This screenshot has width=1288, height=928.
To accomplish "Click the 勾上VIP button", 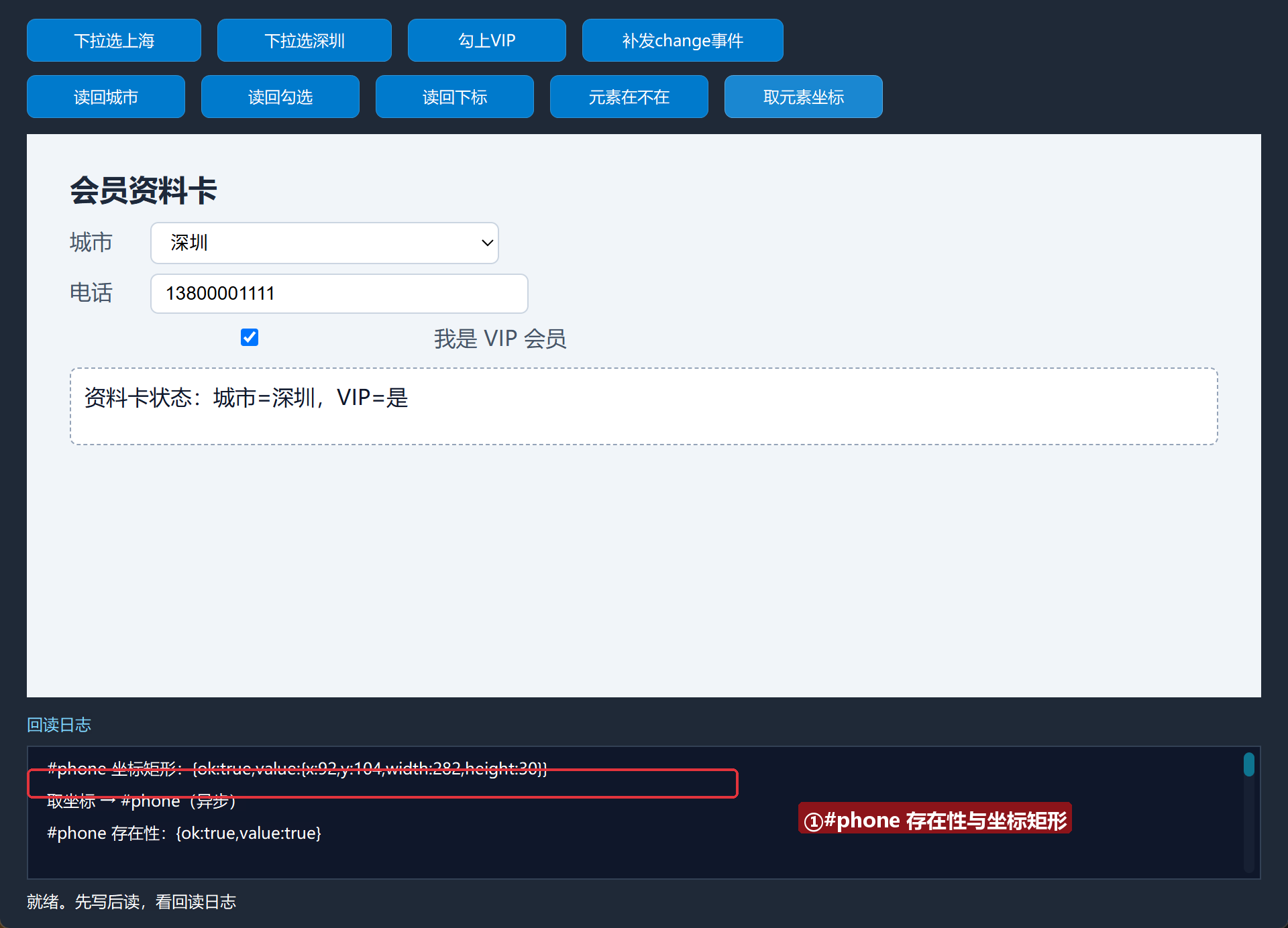I will click(x=487, y=40).
